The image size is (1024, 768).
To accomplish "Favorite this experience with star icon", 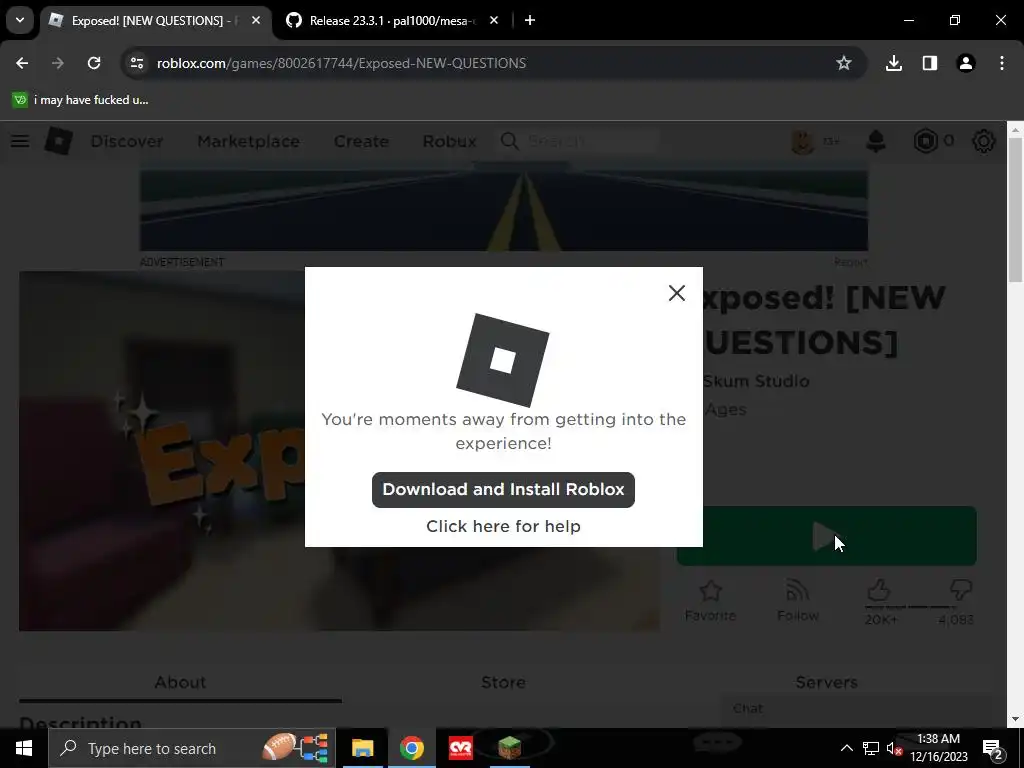I will click(711, 600).
